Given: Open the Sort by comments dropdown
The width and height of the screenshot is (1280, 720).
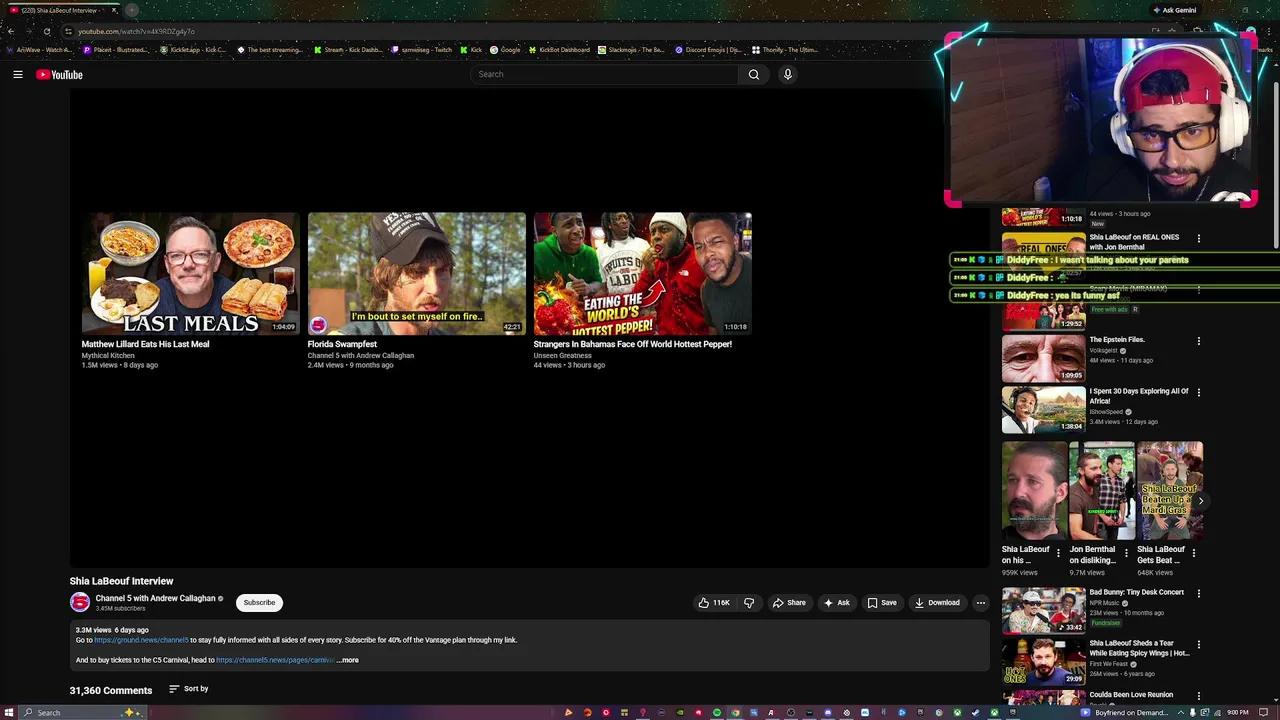Looking at the screenshot, I should click(188, 689).
